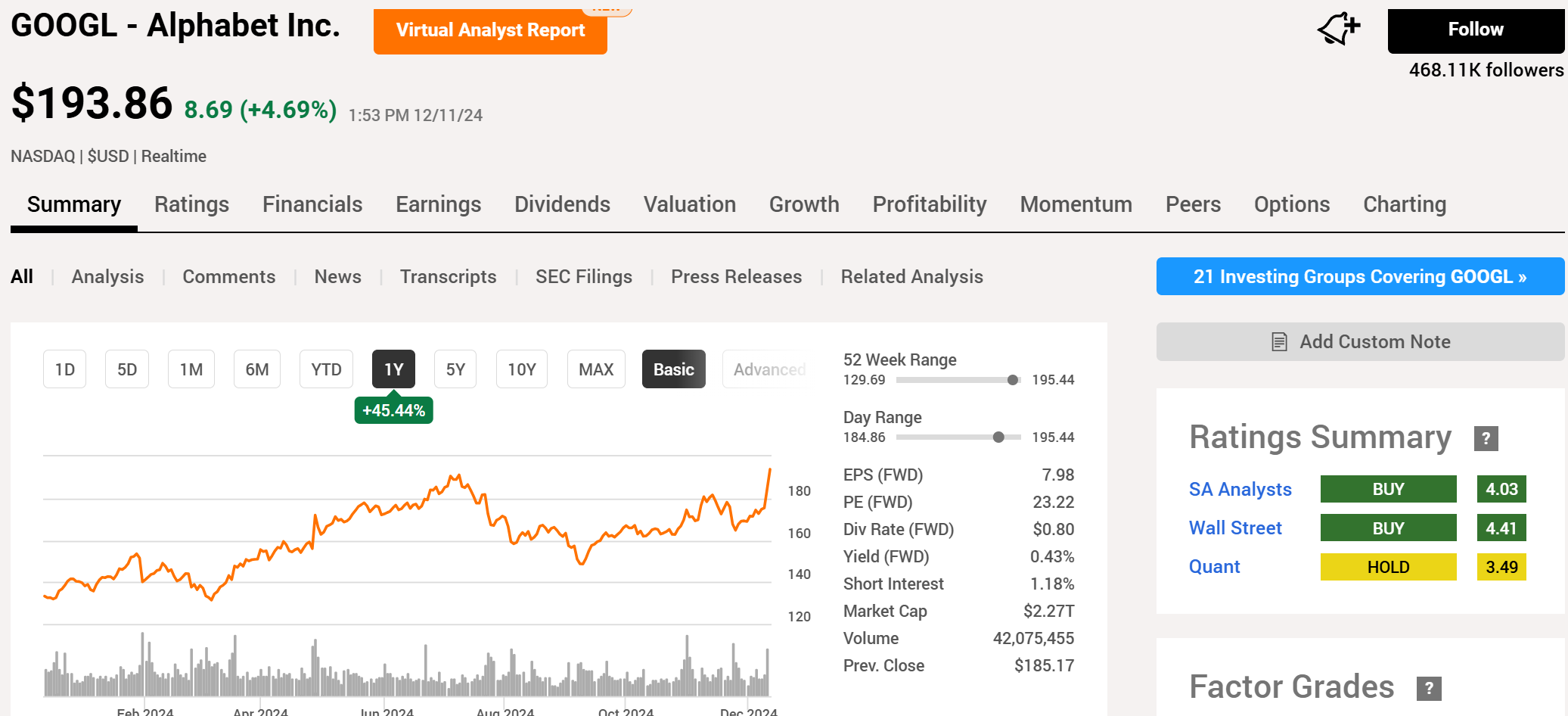Open the Financials tab
1568x716 pixels.
click(x=312, y=204)
